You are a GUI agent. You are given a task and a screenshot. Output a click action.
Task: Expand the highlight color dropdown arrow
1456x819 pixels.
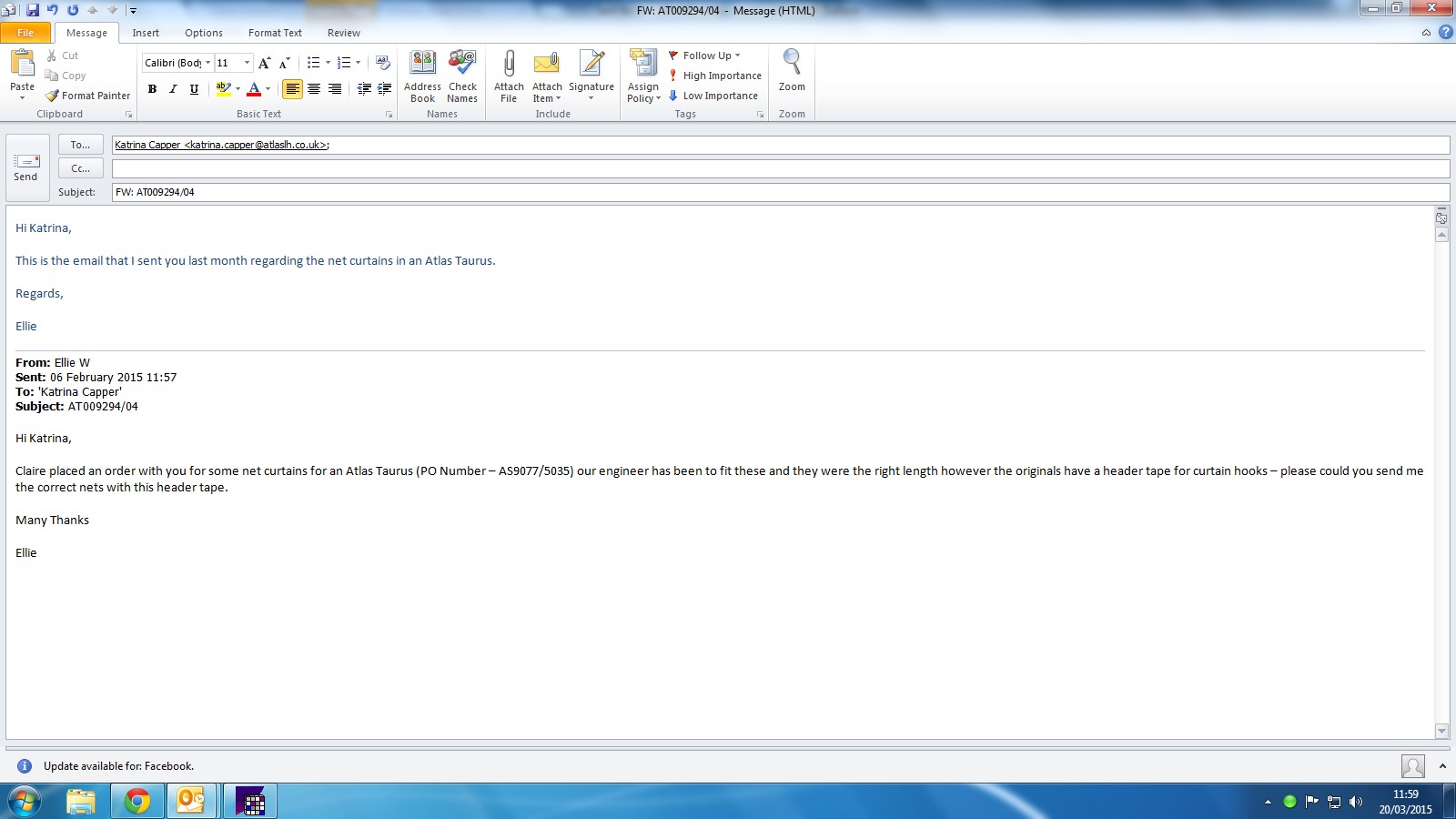[x=238, y=89]
